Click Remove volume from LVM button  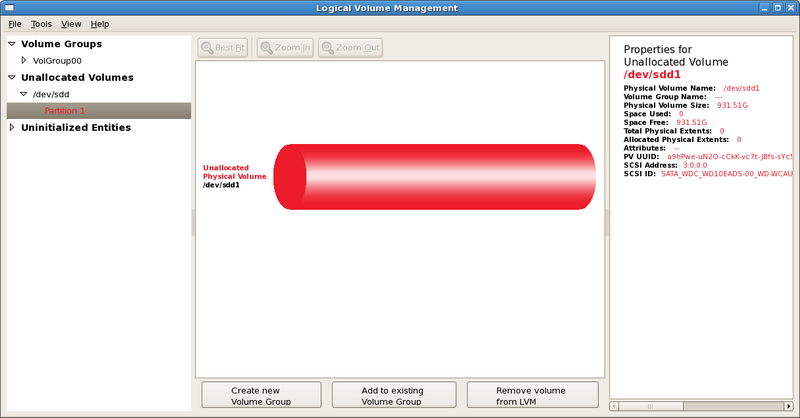[532, 395]
